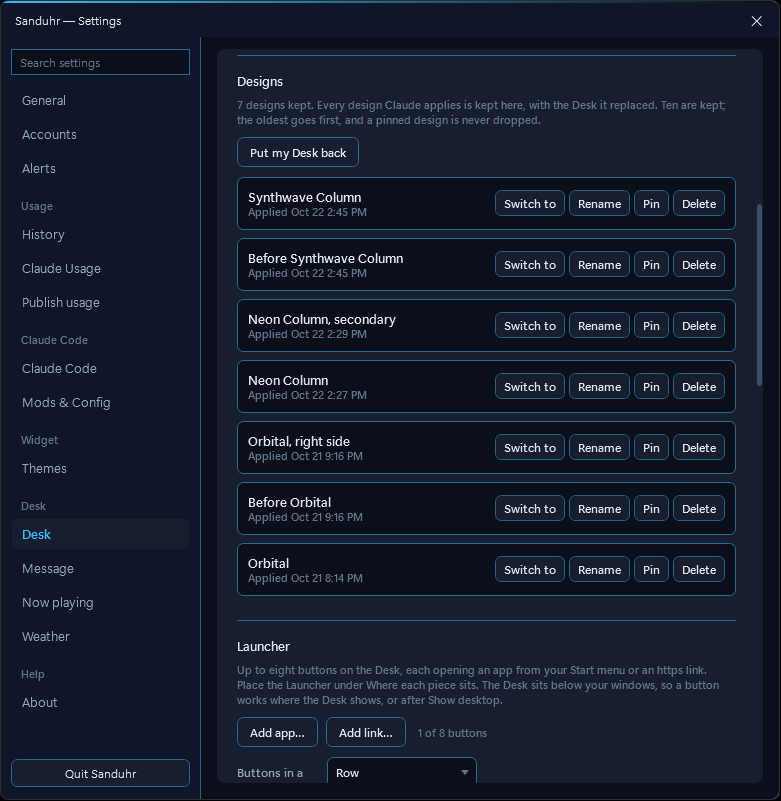Viewport: 781px width, 801px height.
Task: Click Put my Desk back
Action: (298, 152)
